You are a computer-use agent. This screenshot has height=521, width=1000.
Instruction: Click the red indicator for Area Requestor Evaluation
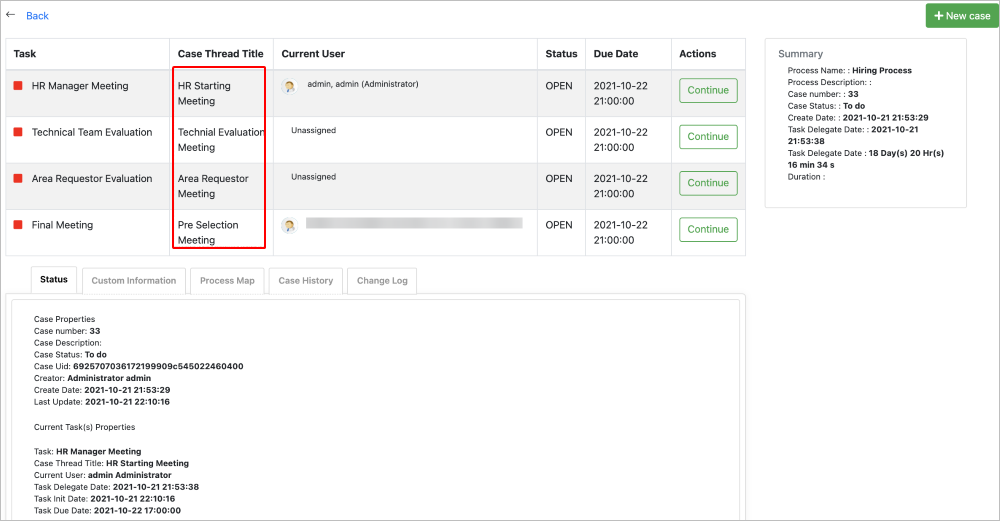pos(18,179)
